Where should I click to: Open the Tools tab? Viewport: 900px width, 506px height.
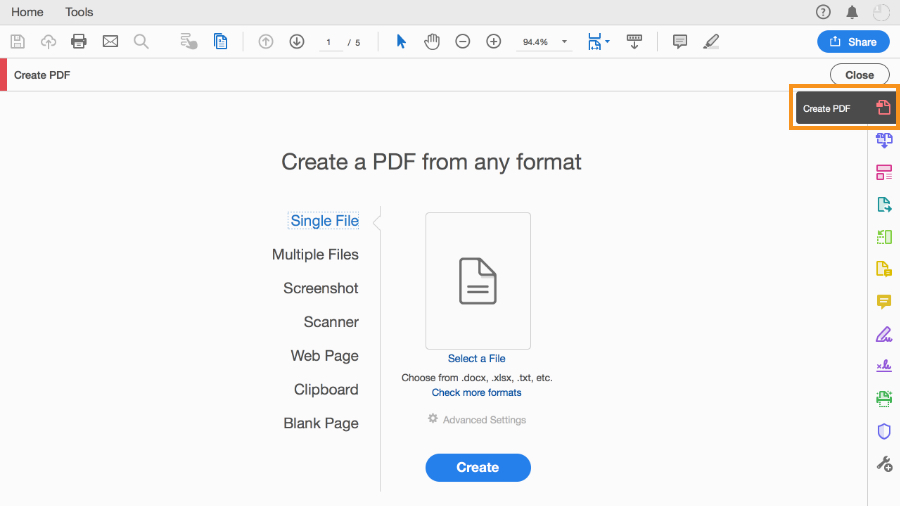[79, 12]
